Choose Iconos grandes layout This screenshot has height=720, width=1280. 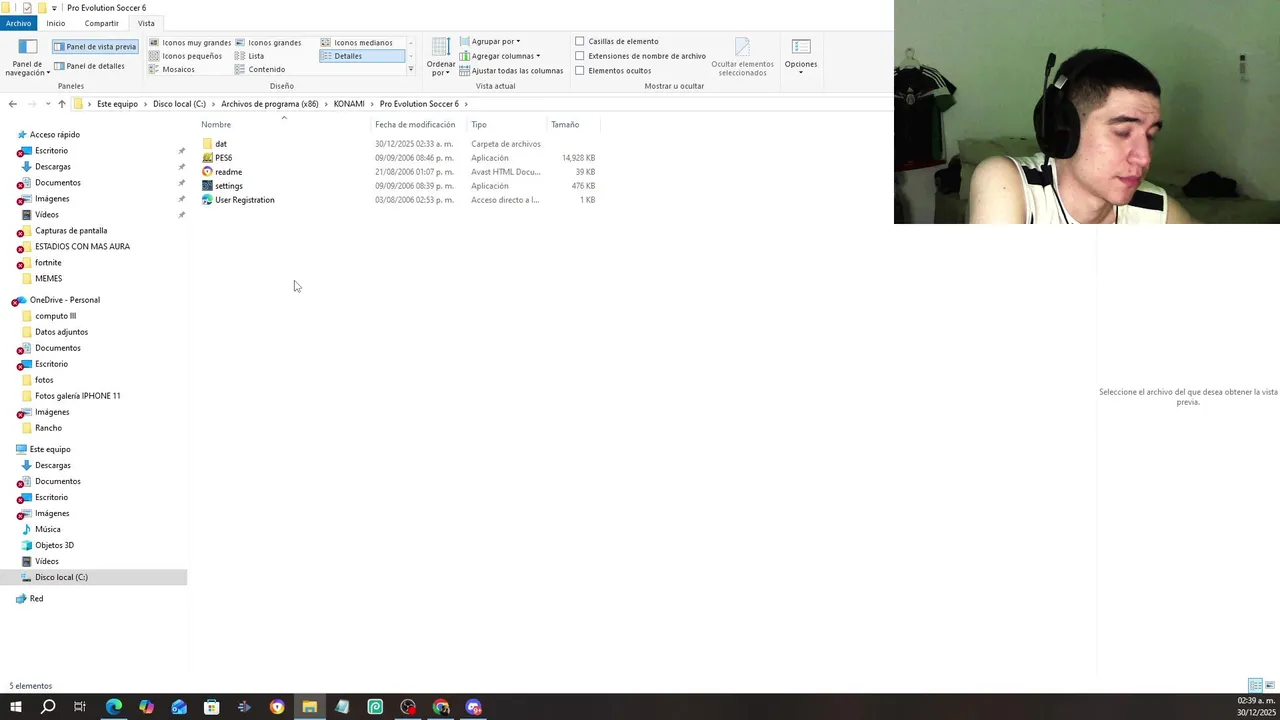[268, 43]
